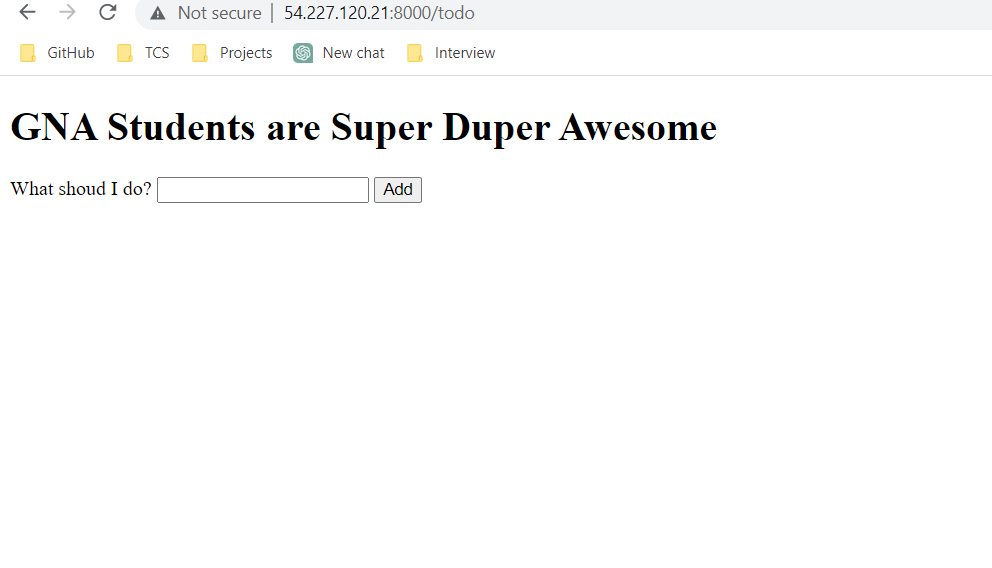Click the Not secure label
The image size is (992, 568).
(x=220, y=13)
